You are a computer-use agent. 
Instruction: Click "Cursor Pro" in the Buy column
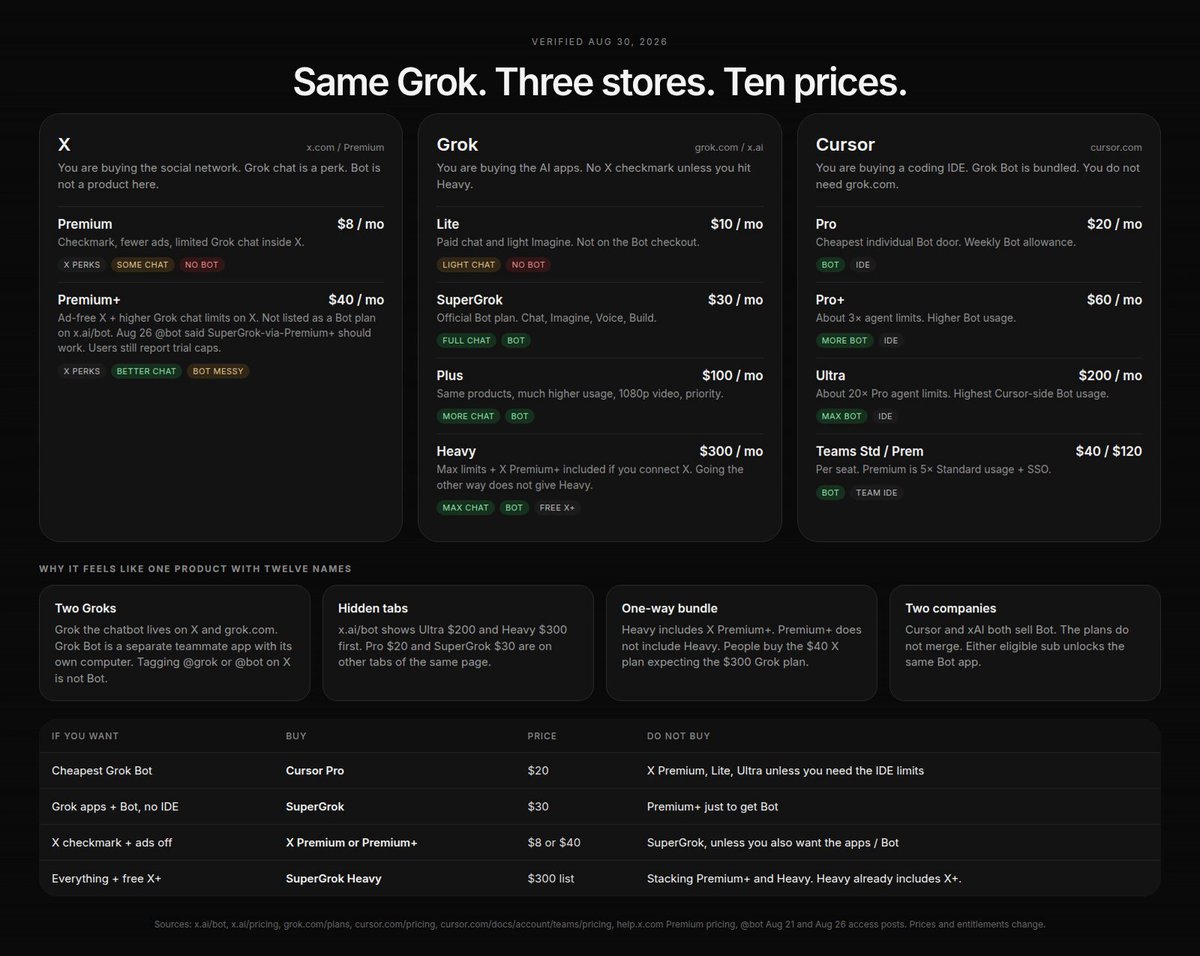315,771
